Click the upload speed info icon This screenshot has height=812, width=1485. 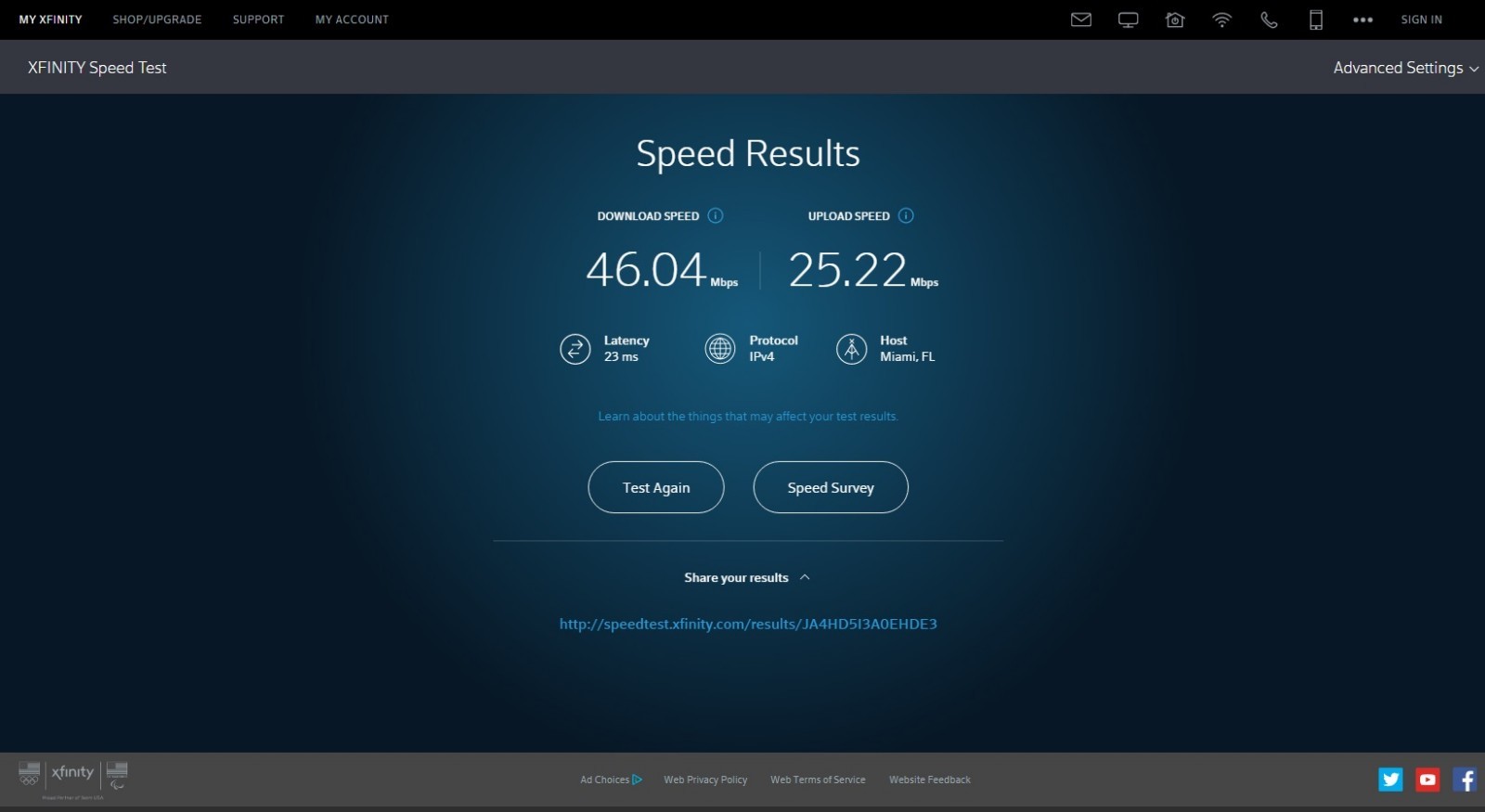[906, 215]
